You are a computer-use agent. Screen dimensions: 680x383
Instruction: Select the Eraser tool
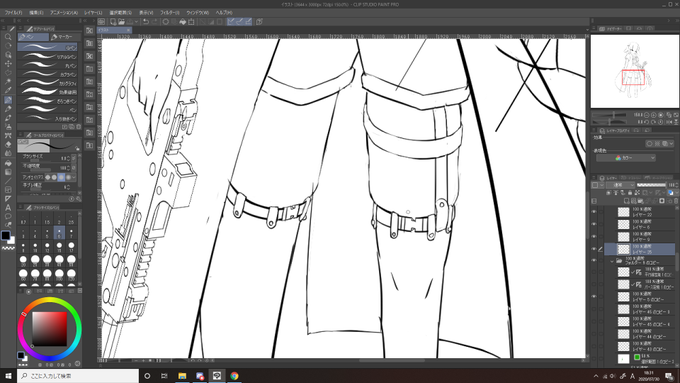point(8,144)
